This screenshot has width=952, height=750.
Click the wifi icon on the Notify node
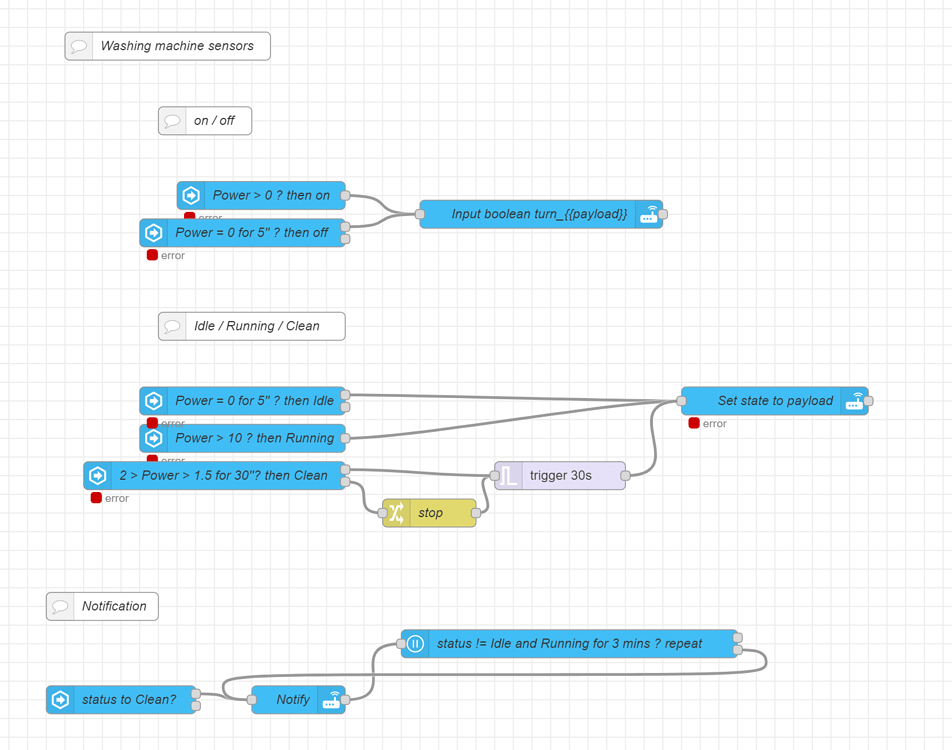(330, 700)
